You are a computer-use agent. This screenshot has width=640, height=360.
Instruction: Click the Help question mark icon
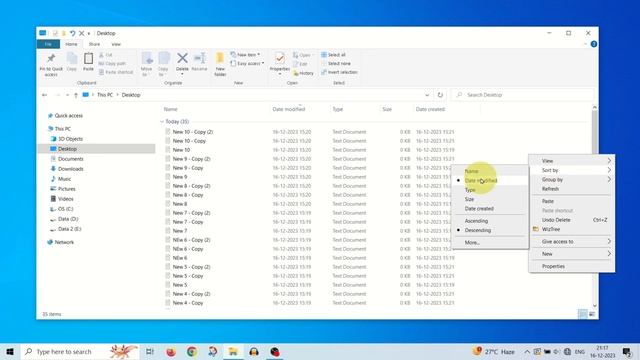(594, 44)
